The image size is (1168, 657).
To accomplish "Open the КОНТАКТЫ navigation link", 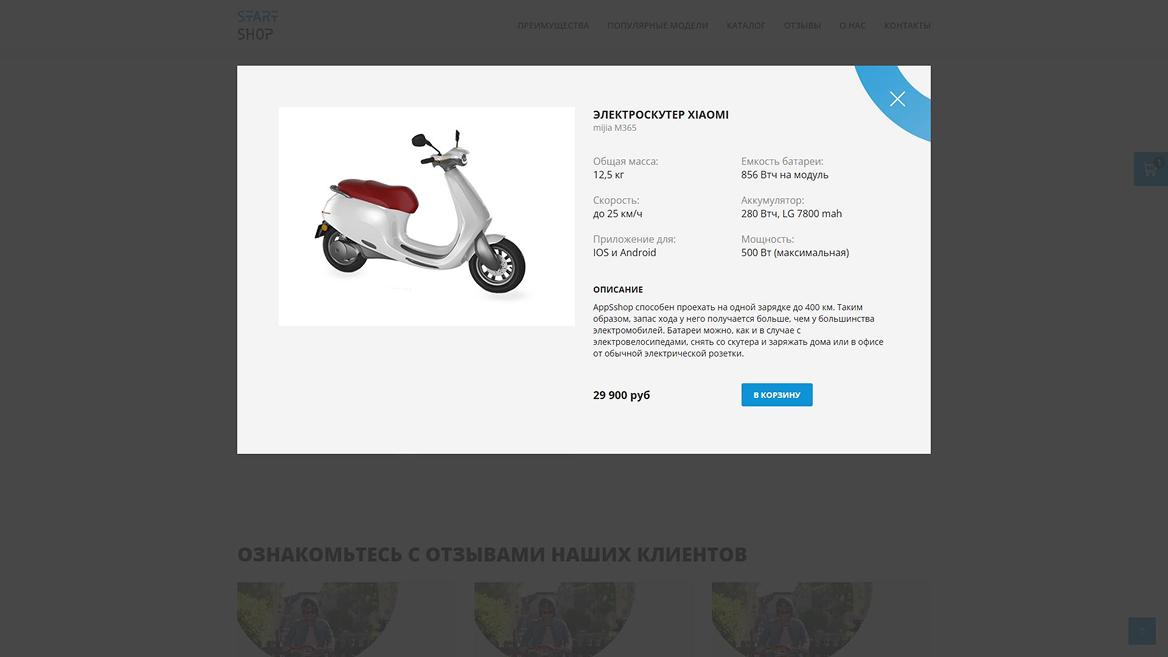I will 907,25.
